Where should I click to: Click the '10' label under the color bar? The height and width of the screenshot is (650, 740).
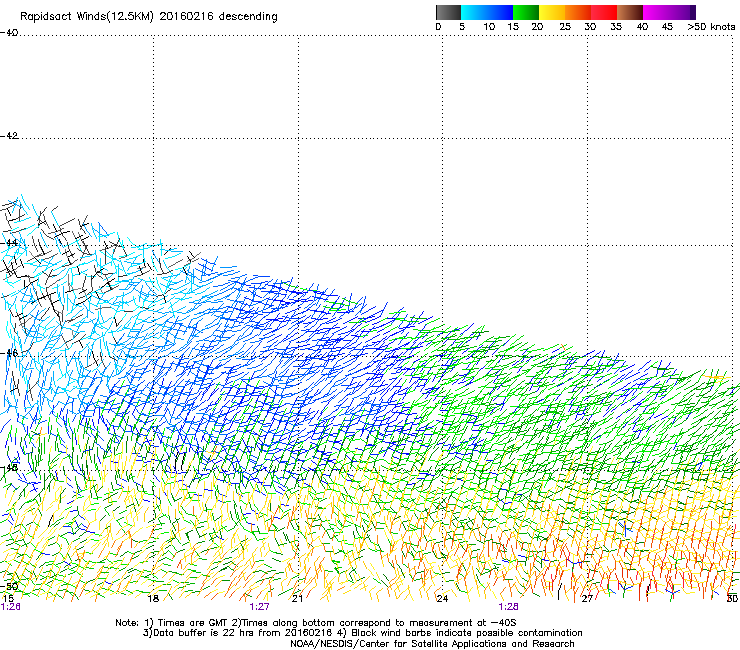[x=489, y=27]
